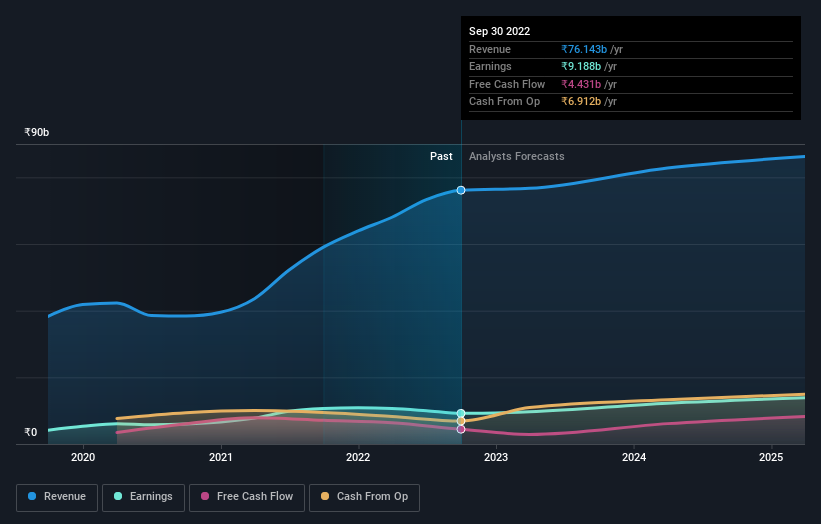Screen dimensions: 821x524
Task: Click the 2020 x-axis label
Action: (x=83, y=458)
